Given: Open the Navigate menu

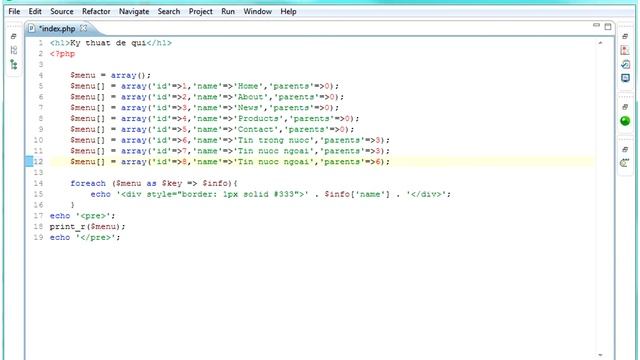Looking at the screenshot, I should click(134, 11).
